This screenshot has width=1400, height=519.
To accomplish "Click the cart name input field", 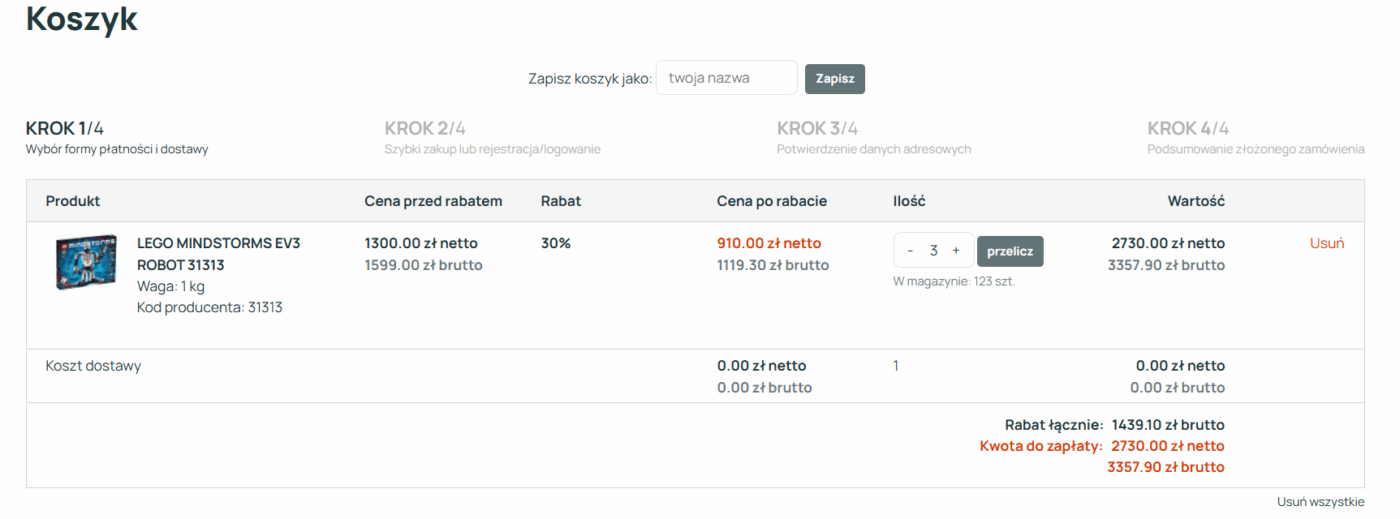I will [x=727, y=78].
